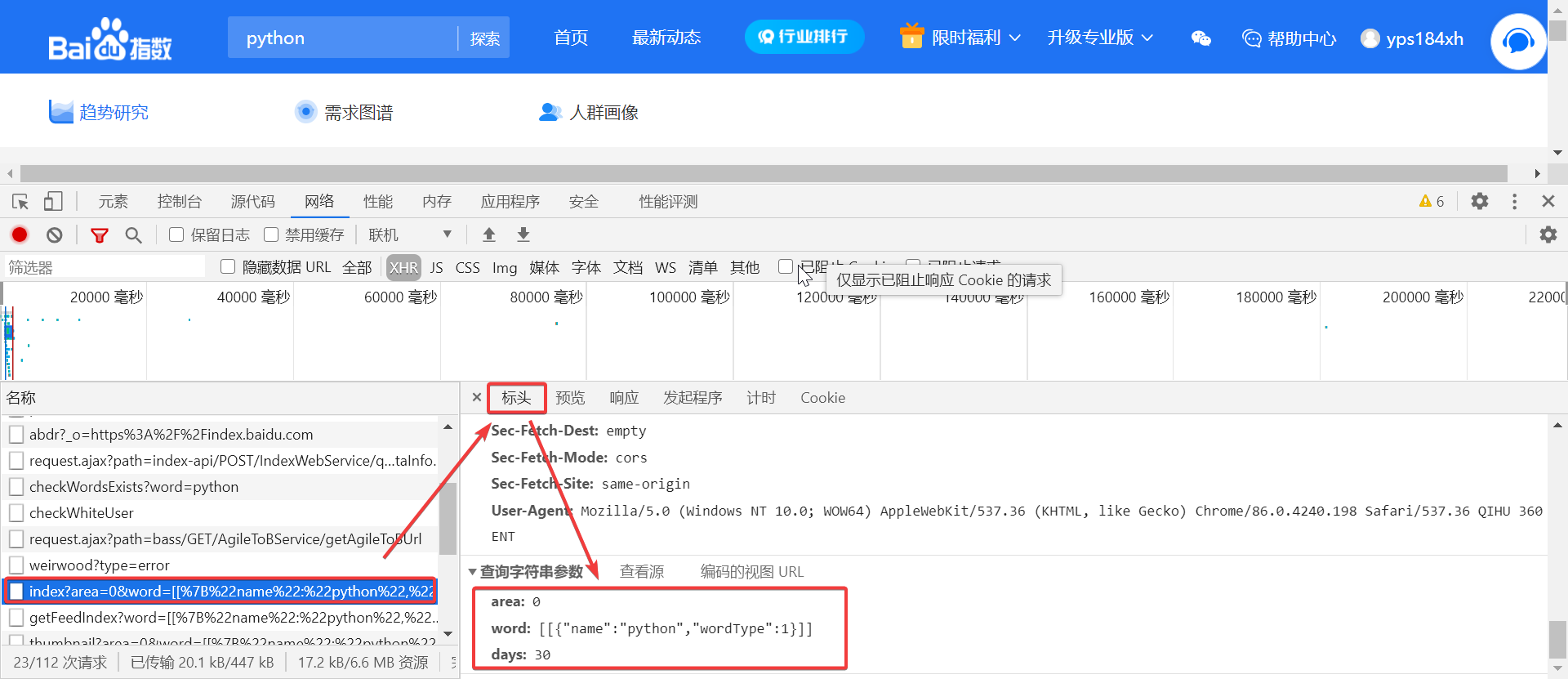Select the XHR request type filter
The image size is (1568, 679).
coord(403,267)
